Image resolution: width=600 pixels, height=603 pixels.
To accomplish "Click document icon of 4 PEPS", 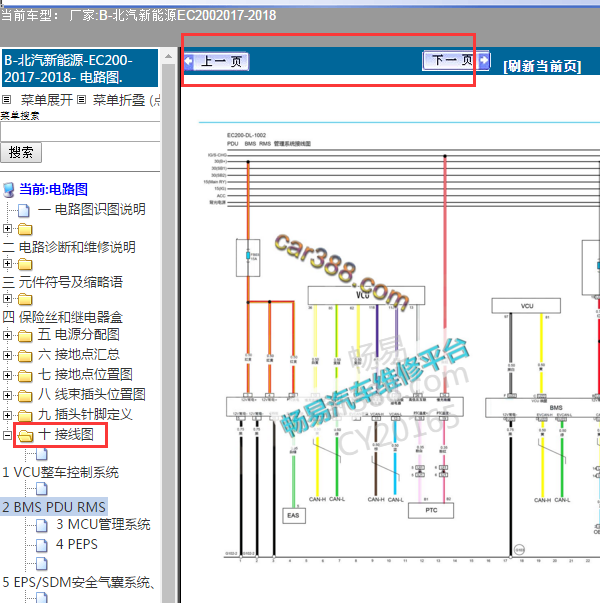I will 42,545.
